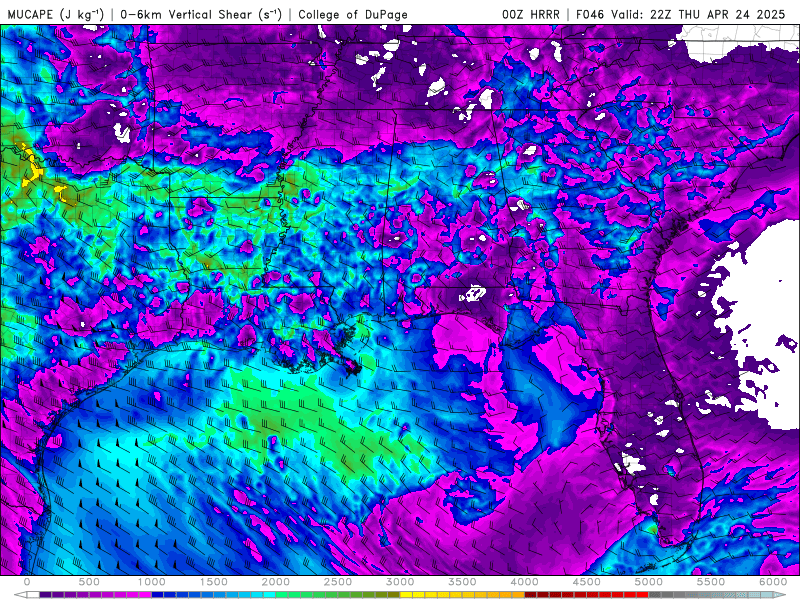Click the 5500 label on the color scale

[711, 582]
